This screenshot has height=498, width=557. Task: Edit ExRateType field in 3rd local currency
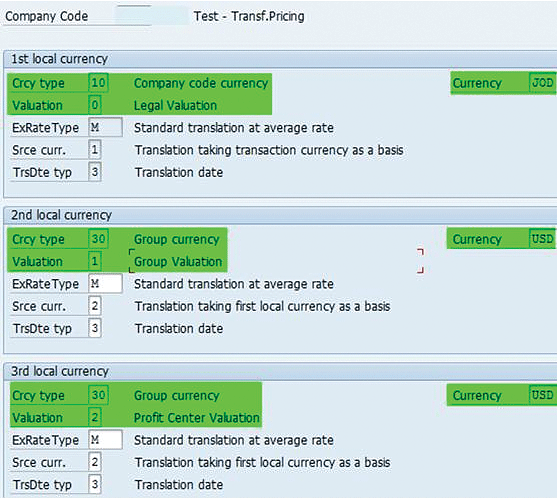(x=106, y=440)
